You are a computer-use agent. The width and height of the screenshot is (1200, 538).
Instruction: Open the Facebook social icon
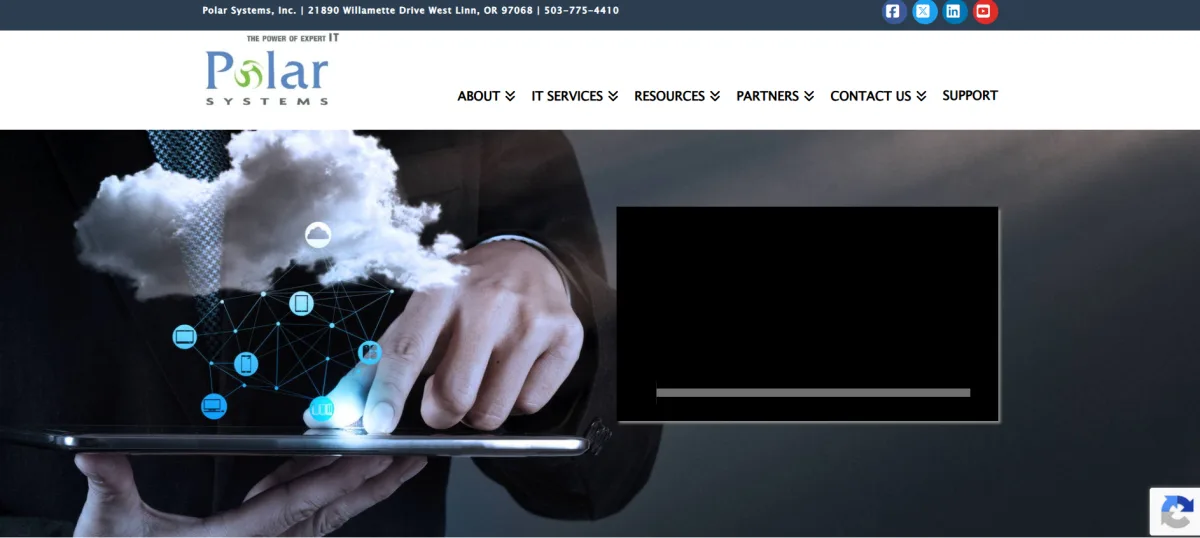click(893, 12)
